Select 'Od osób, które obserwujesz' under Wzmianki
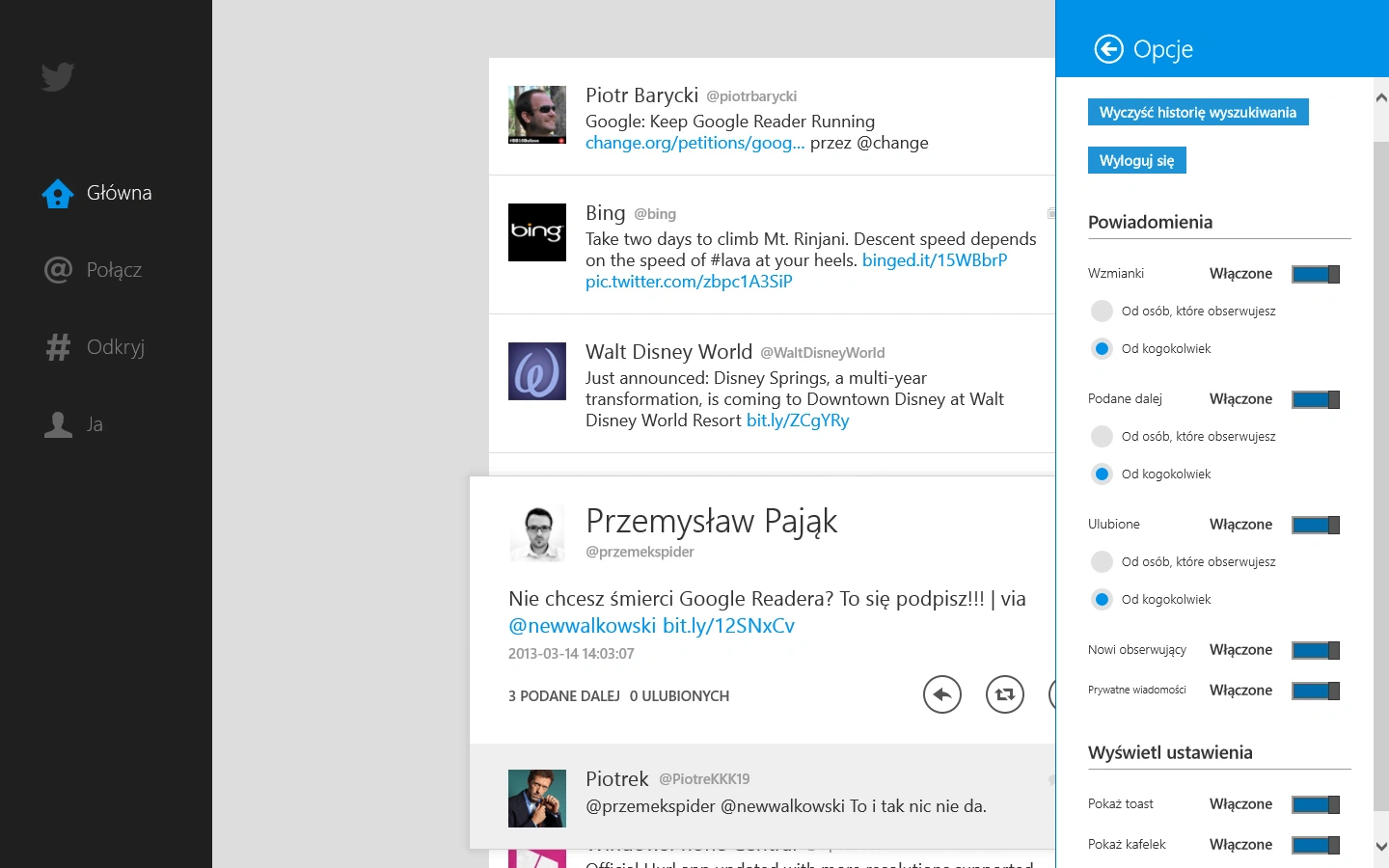Image resolution: width=1389 pixels, height=868 pixels. pyautogui.click(x=1102, y=311)
